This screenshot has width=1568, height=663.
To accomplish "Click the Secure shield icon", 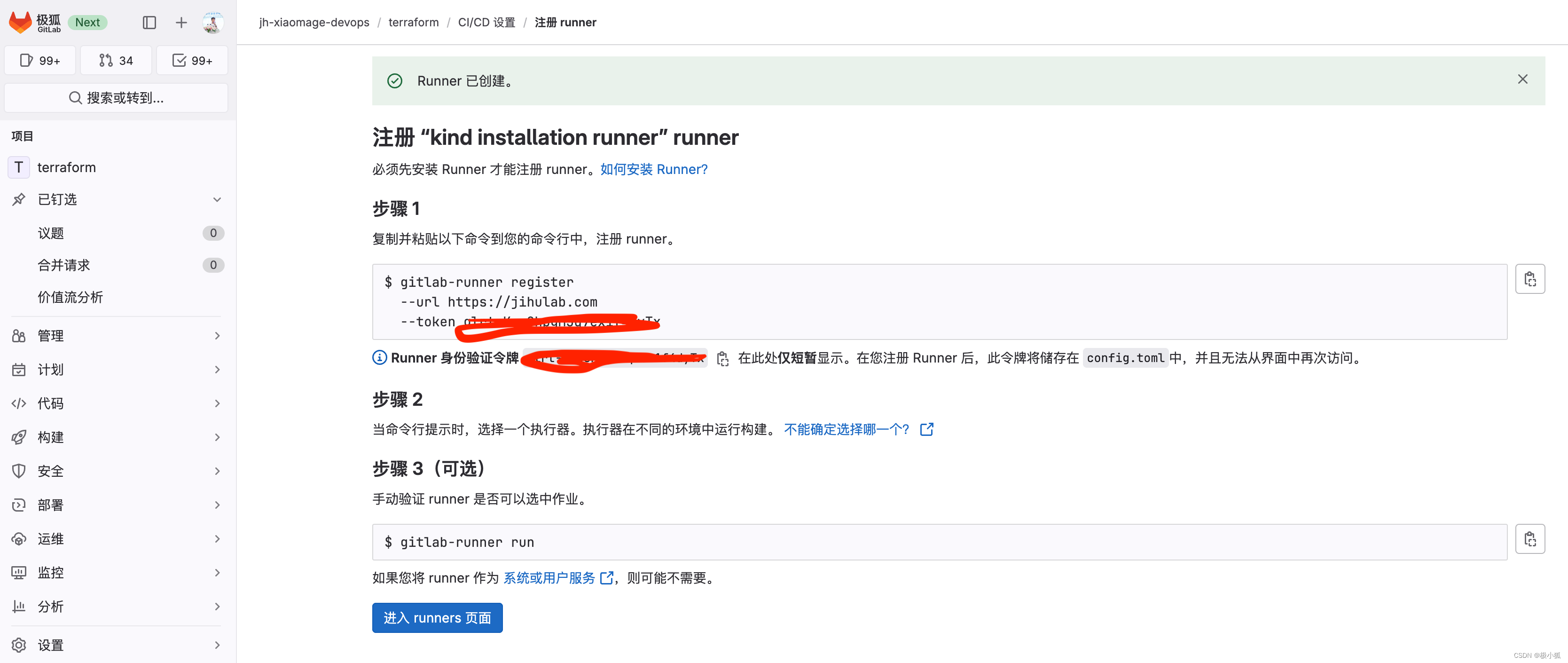I will [19, 471].
